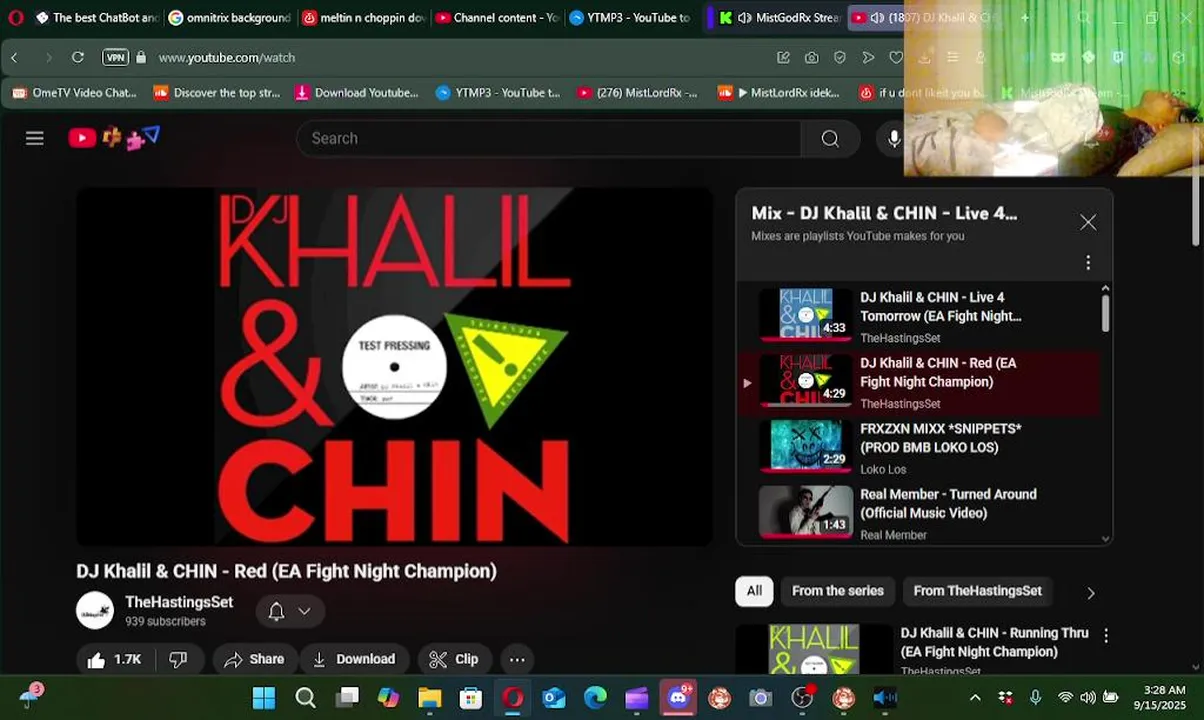The image size is (1204, 720).
Task: Open TheHastingsSet channel name link
Action: pyautogui.click(x=179, y=602)
